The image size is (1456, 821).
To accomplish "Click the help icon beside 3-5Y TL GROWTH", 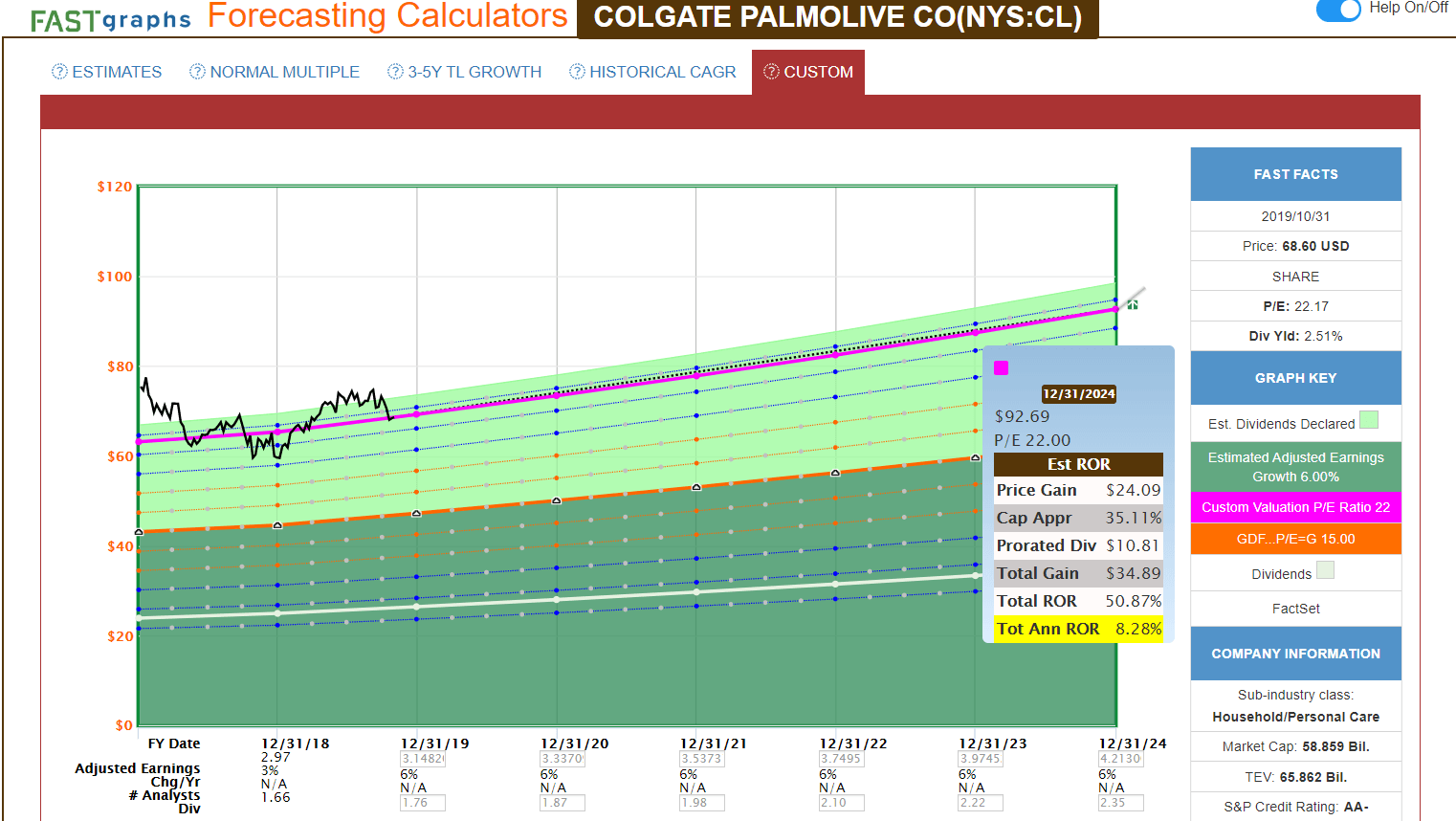I will (x=395, y=72).
